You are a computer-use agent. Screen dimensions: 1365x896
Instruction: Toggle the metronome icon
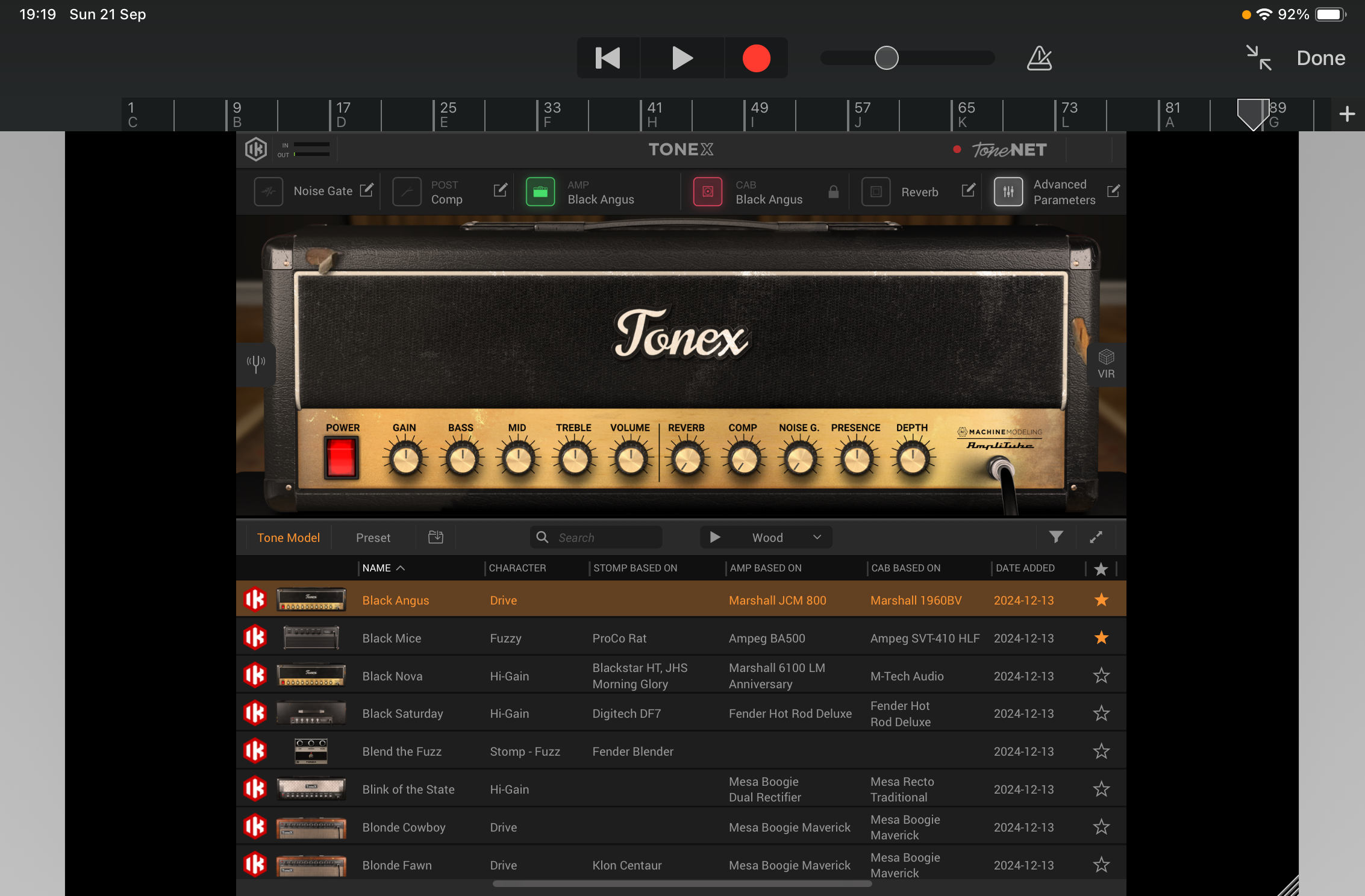pyautogui.click(x=1039, y=58)
